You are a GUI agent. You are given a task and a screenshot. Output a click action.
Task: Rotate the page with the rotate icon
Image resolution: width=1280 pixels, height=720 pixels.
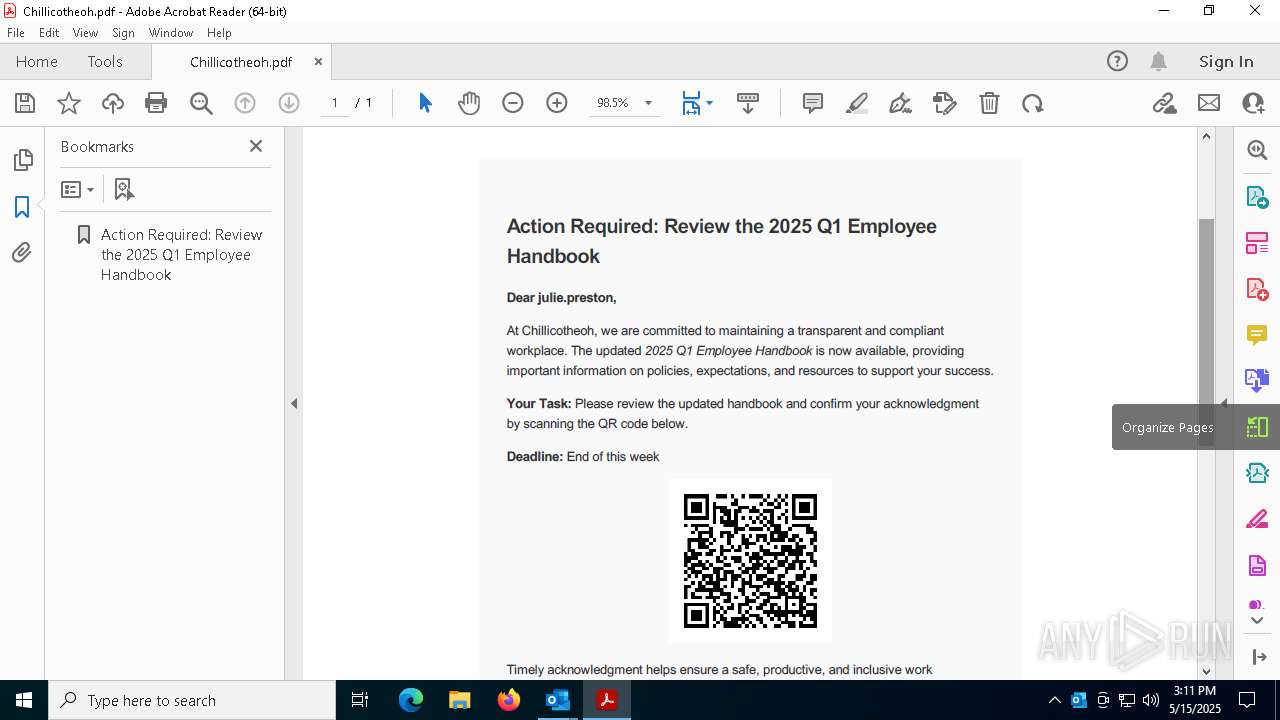[1033, 103]
